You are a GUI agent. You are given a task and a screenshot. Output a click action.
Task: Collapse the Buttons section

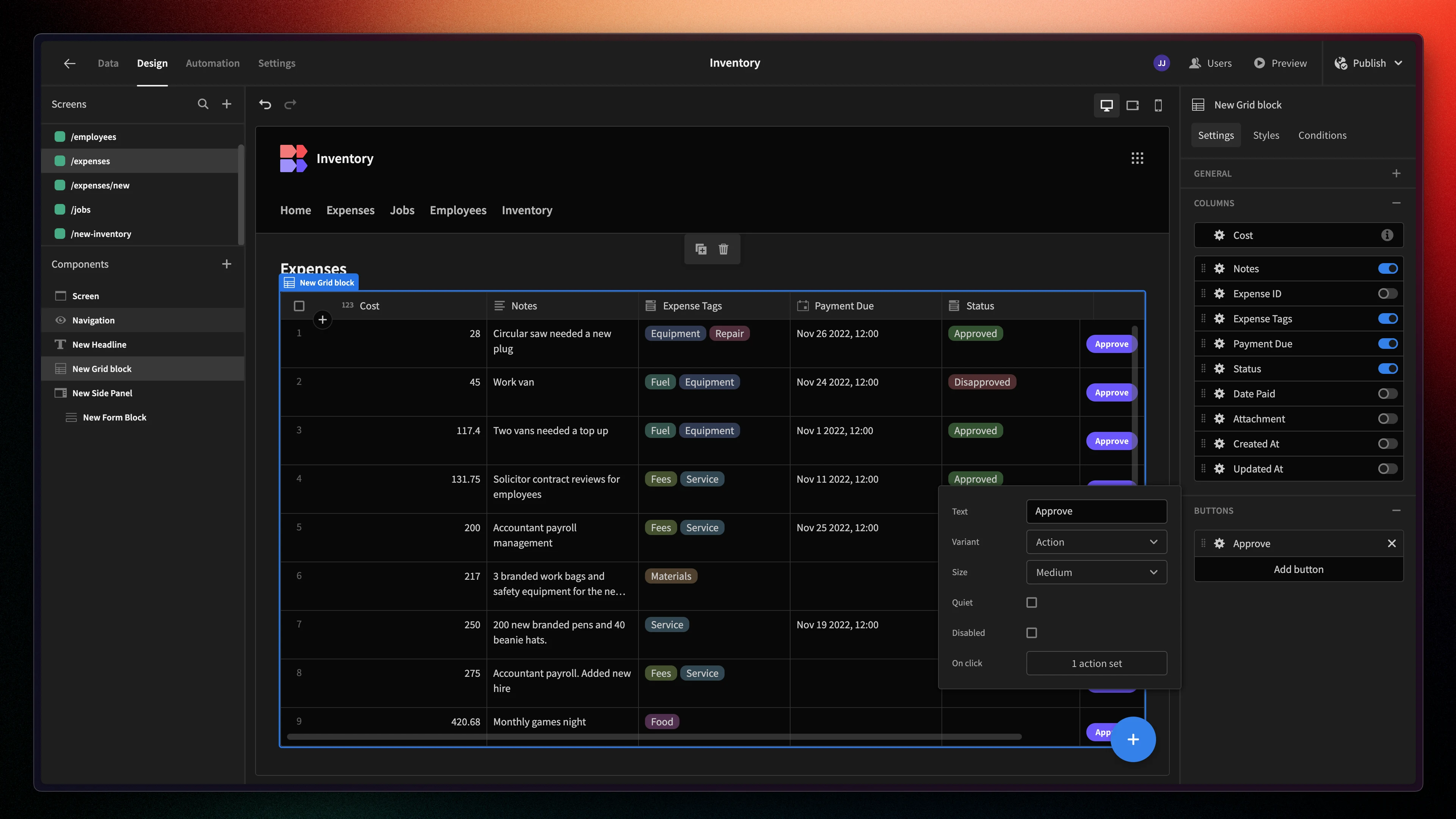point(1396,510)
